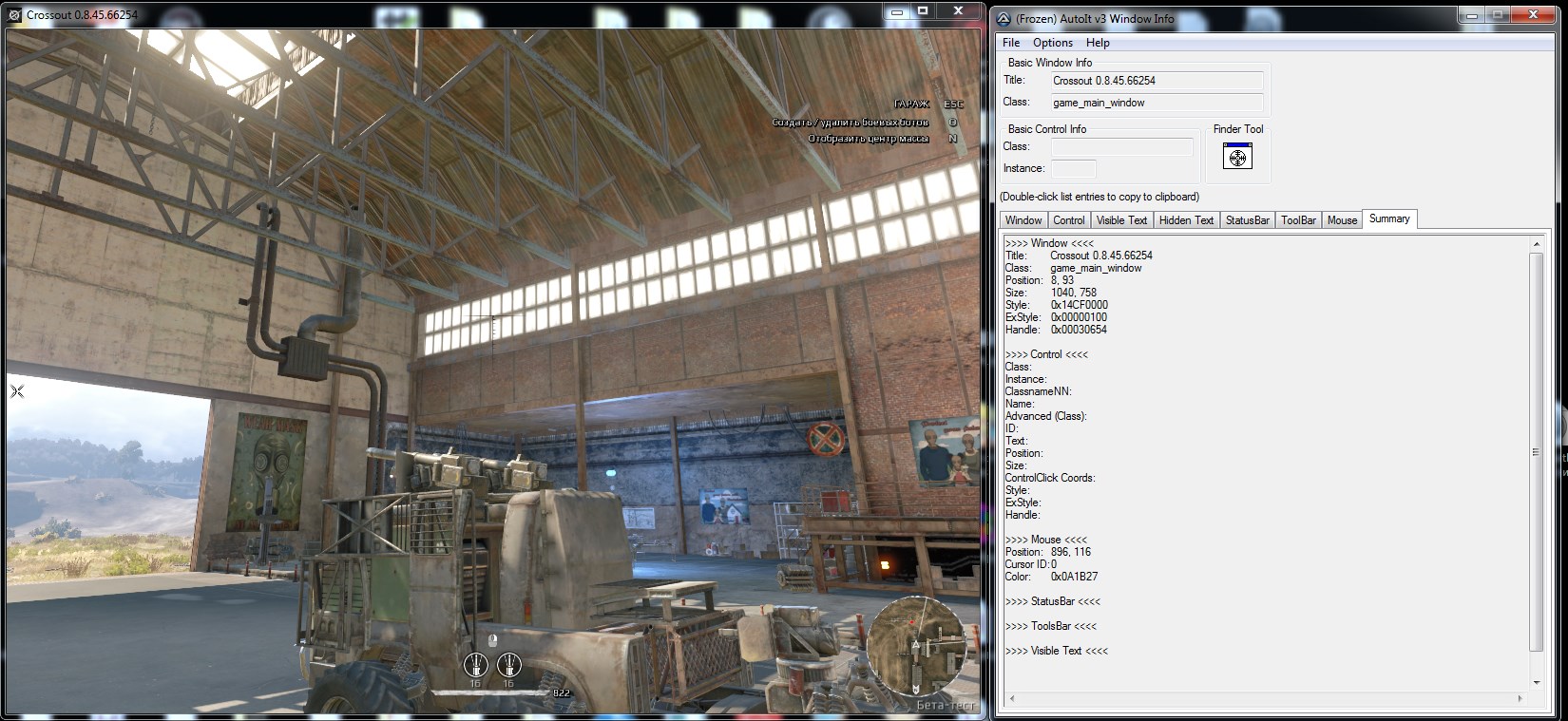Click the summary scrollbar up arrow

(x=1536, y=244)
